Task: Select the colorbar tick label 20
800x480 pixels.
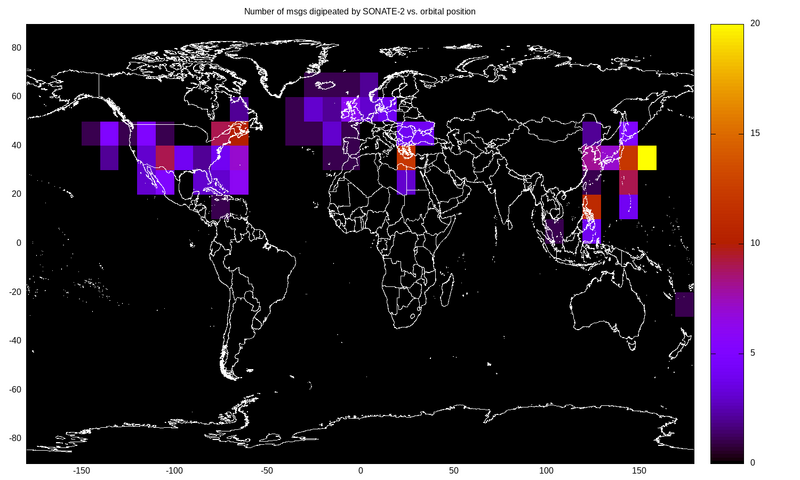Action: pyautogui.click(x=755, y=23)
